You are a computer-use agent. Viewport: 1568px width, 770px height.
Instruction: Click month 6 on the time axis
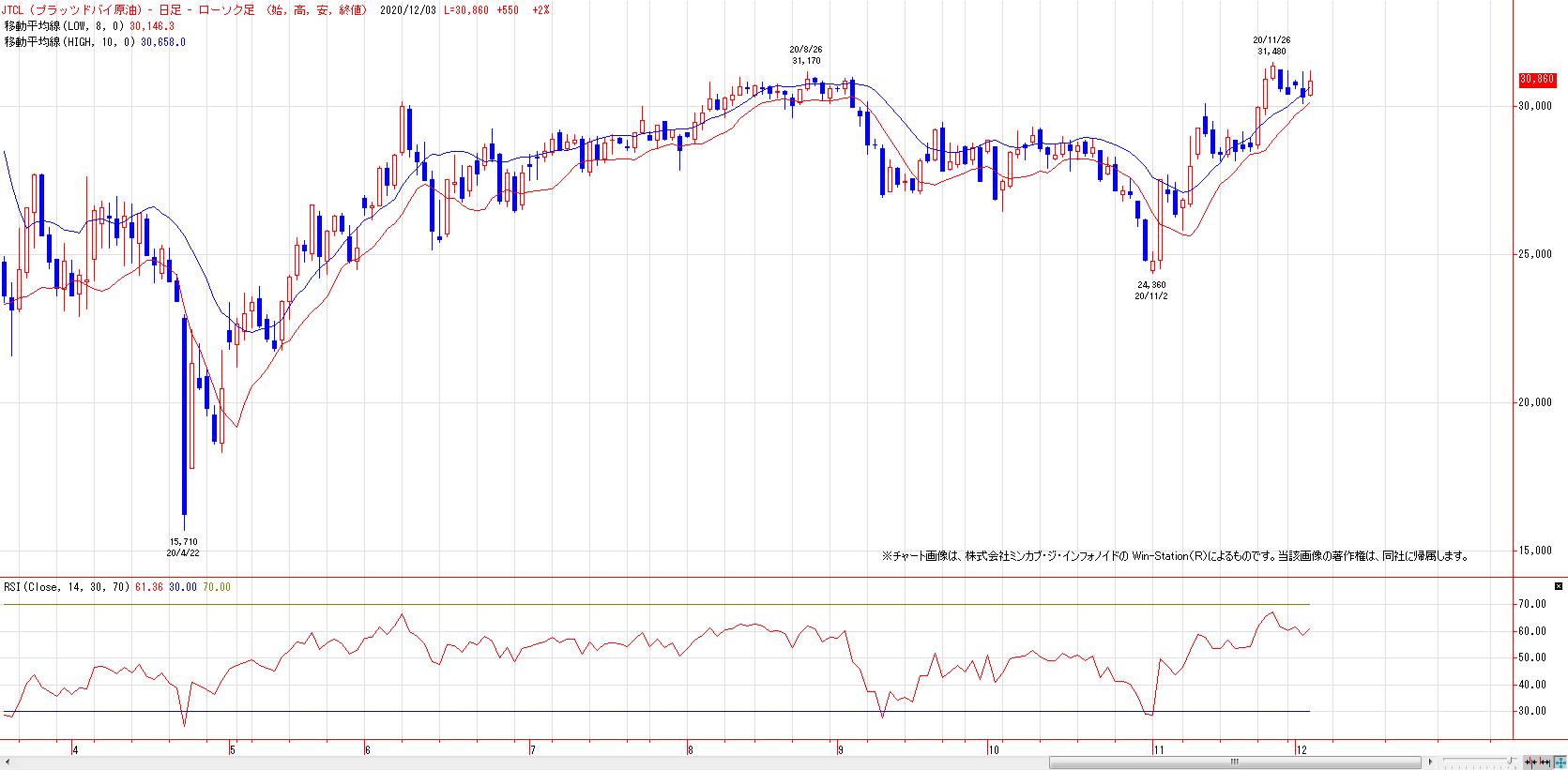pos(368,749)
